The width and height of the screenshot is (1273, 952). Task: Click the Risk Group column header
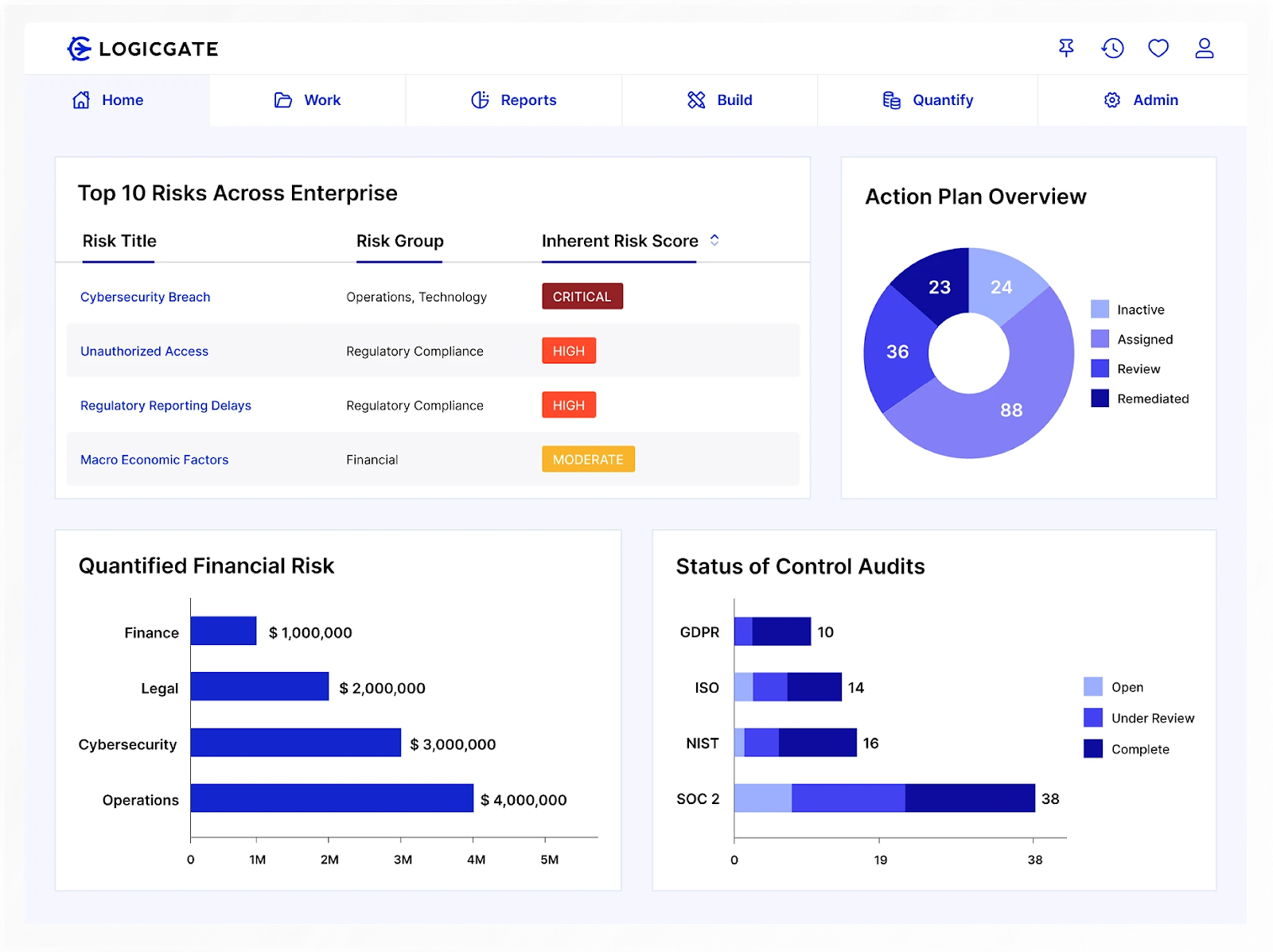tap(399, 241)
